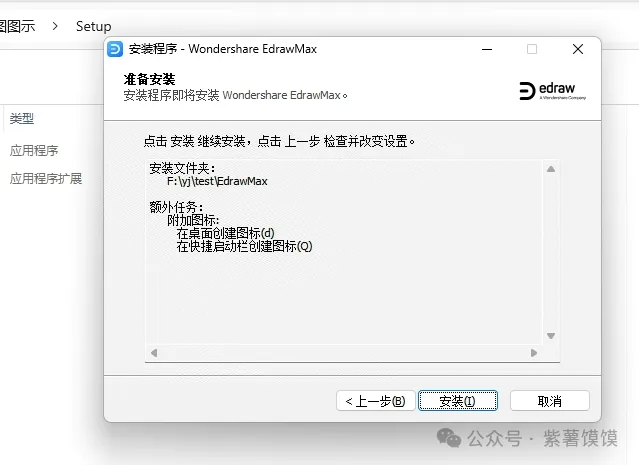Select the 应用程序扩展 entry in the list

coord(46,179)
